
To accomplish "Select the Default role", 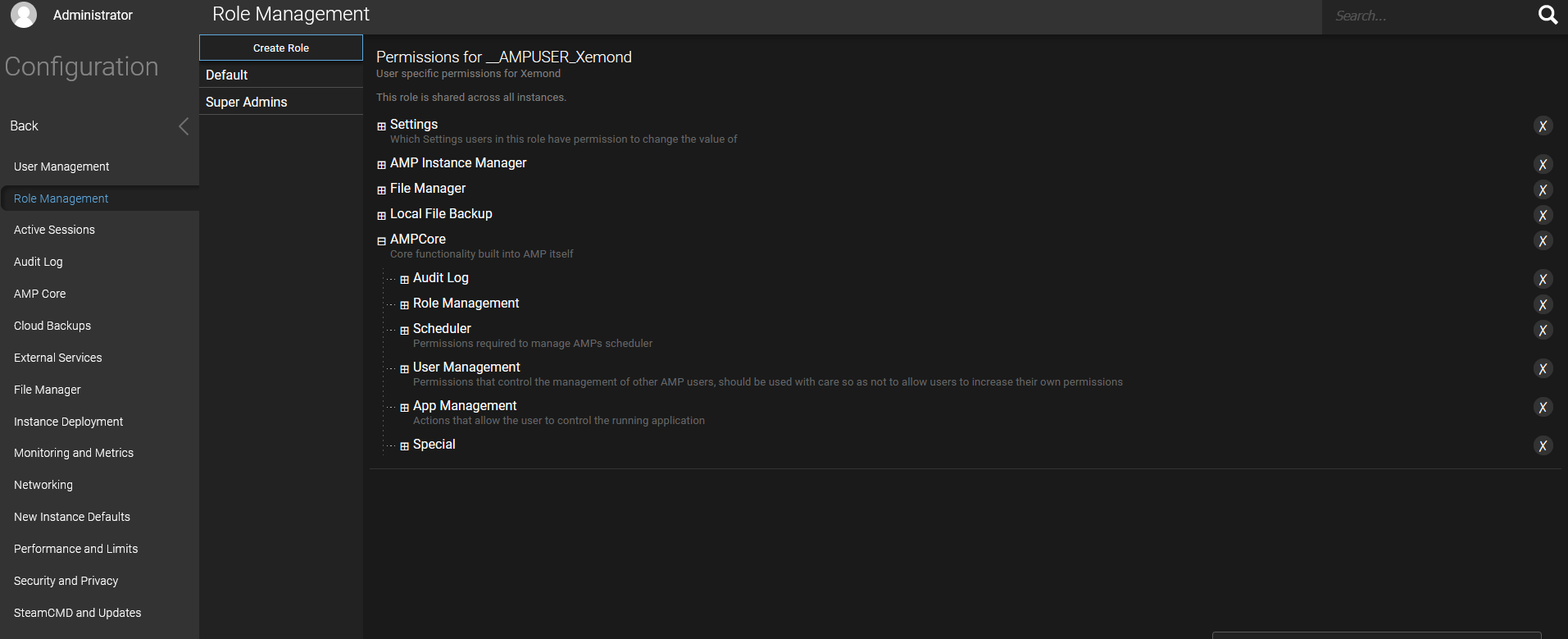I will click(x=281, y=75).
